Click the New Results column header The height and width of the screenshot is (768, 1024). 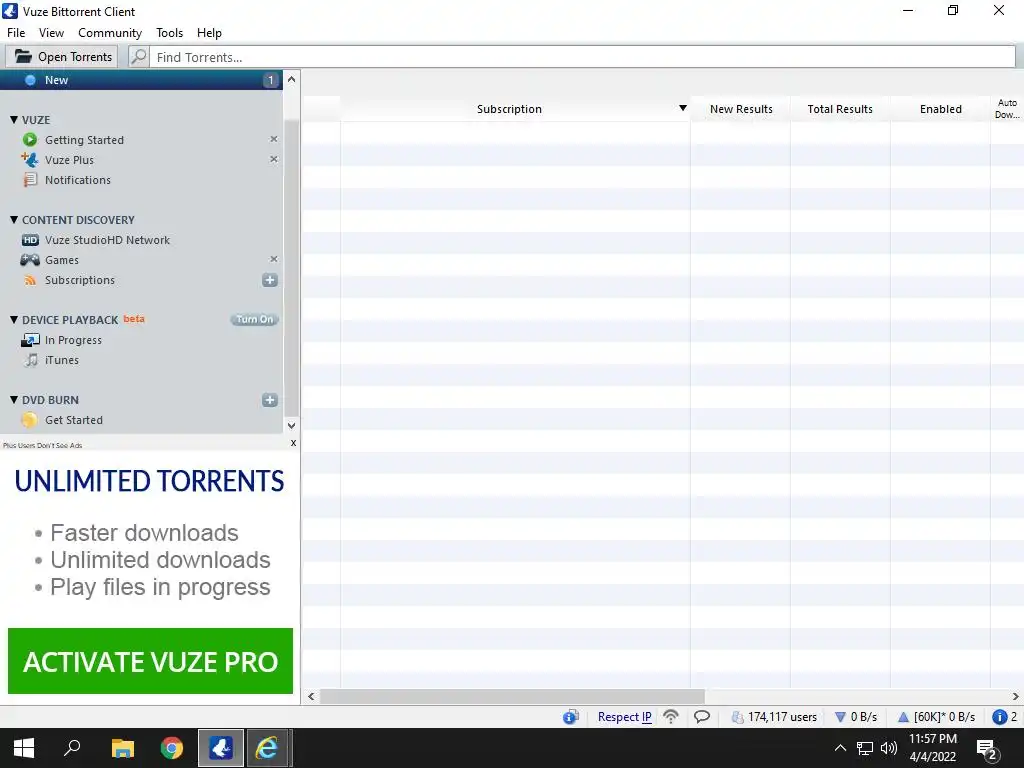(741, 109)
